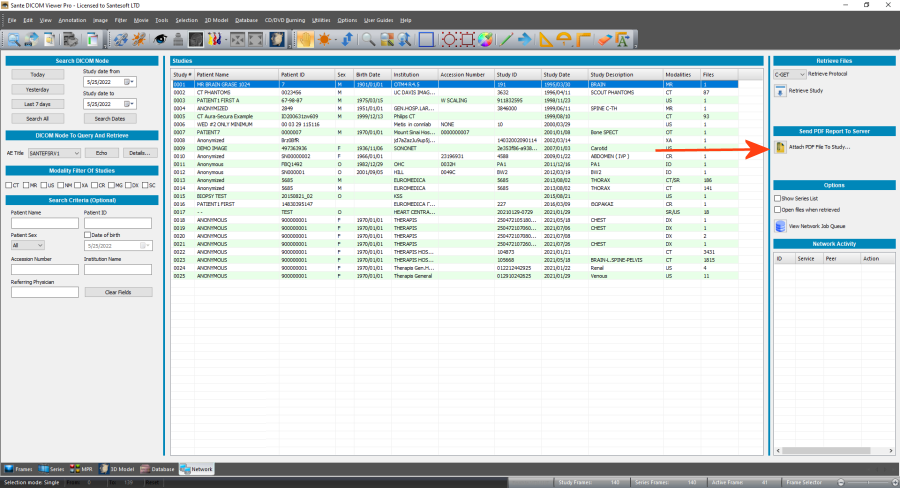Choose the eraser tool in toolbar
The height and width of the screenshot is (488, 900).
[x=604, y=40]
